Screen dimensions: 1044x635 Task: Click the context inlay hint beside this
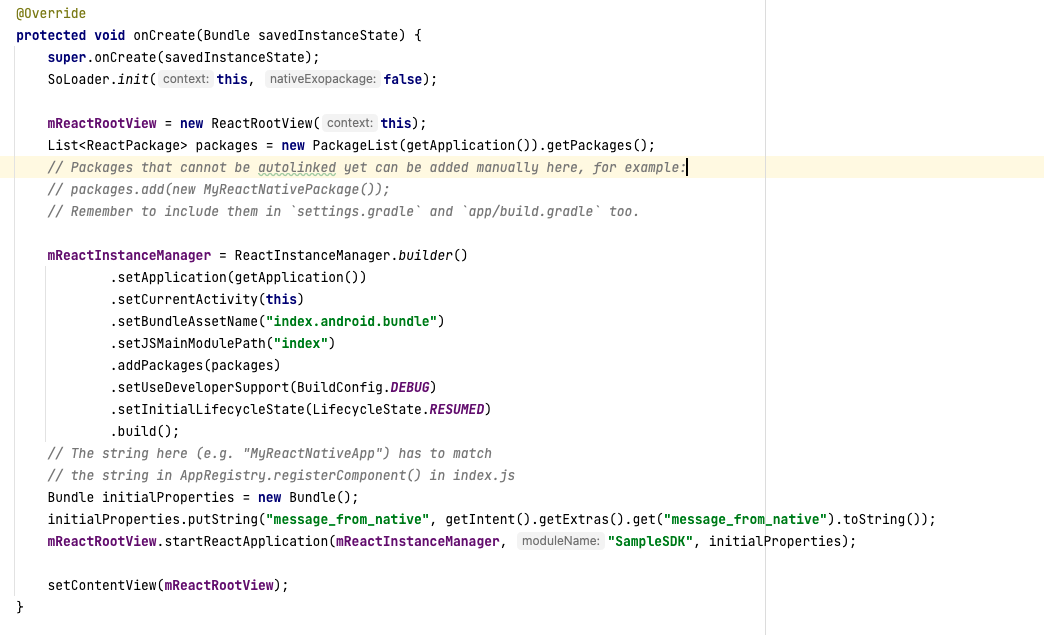click(x=185, y=79)
